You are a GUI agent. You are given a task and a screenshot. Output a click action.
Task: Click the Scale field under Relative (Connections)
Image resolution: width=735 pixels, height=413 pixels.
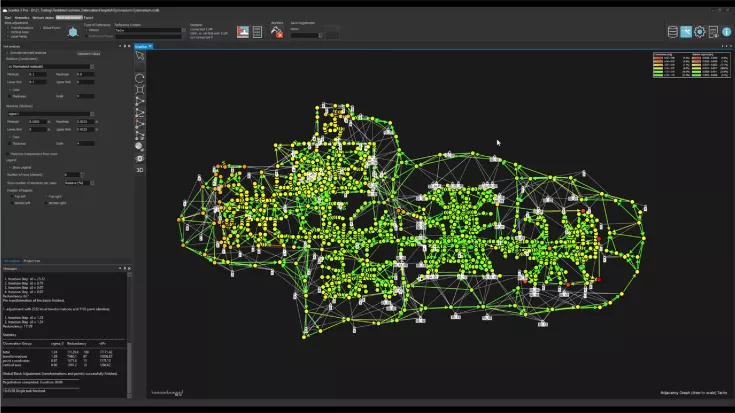(85, 96)
